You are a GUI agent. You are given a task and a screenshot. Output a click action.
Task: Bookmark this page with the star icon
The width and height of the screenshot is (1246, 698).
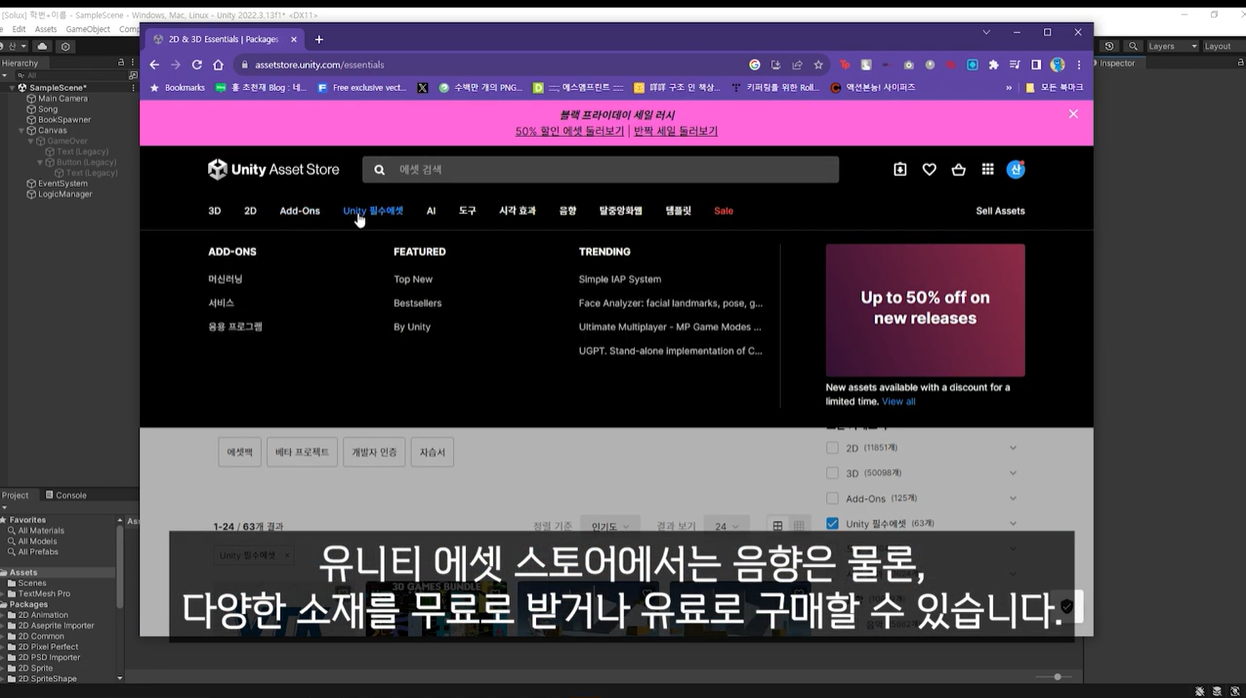pyautogui.click(x=818, y=65)
